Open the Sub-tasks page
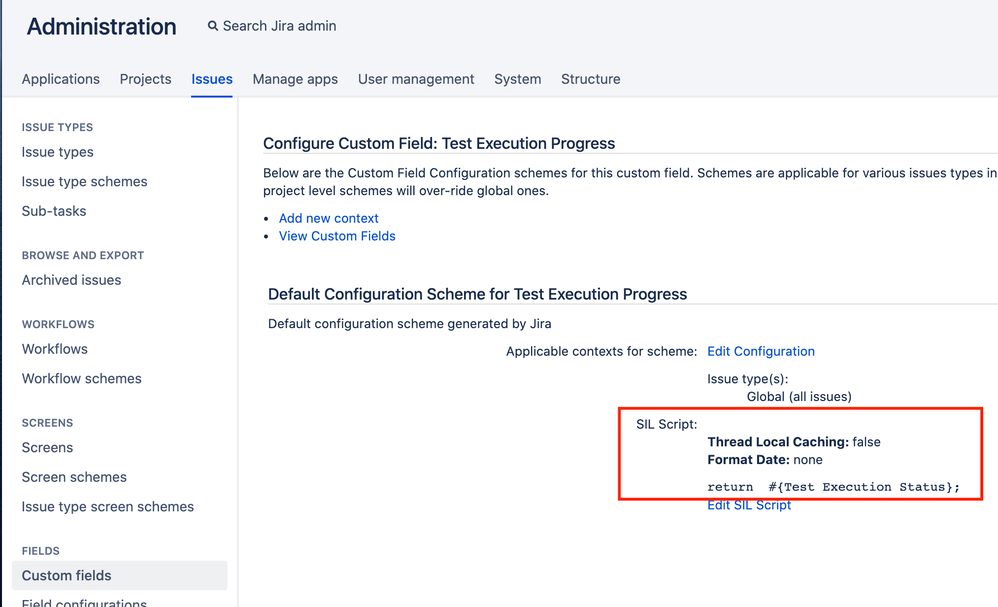The height and width of the screenshot is (607, 998). [53, 211]
